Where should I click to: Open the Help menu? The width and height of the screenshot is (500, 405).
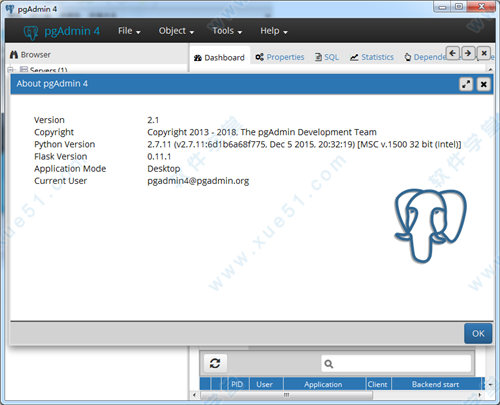pos(274,31)
